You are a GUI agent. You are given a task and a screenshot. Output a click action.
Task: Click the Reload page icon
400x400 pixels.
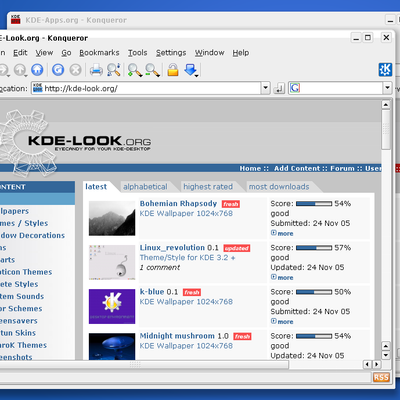pos(58,70)
